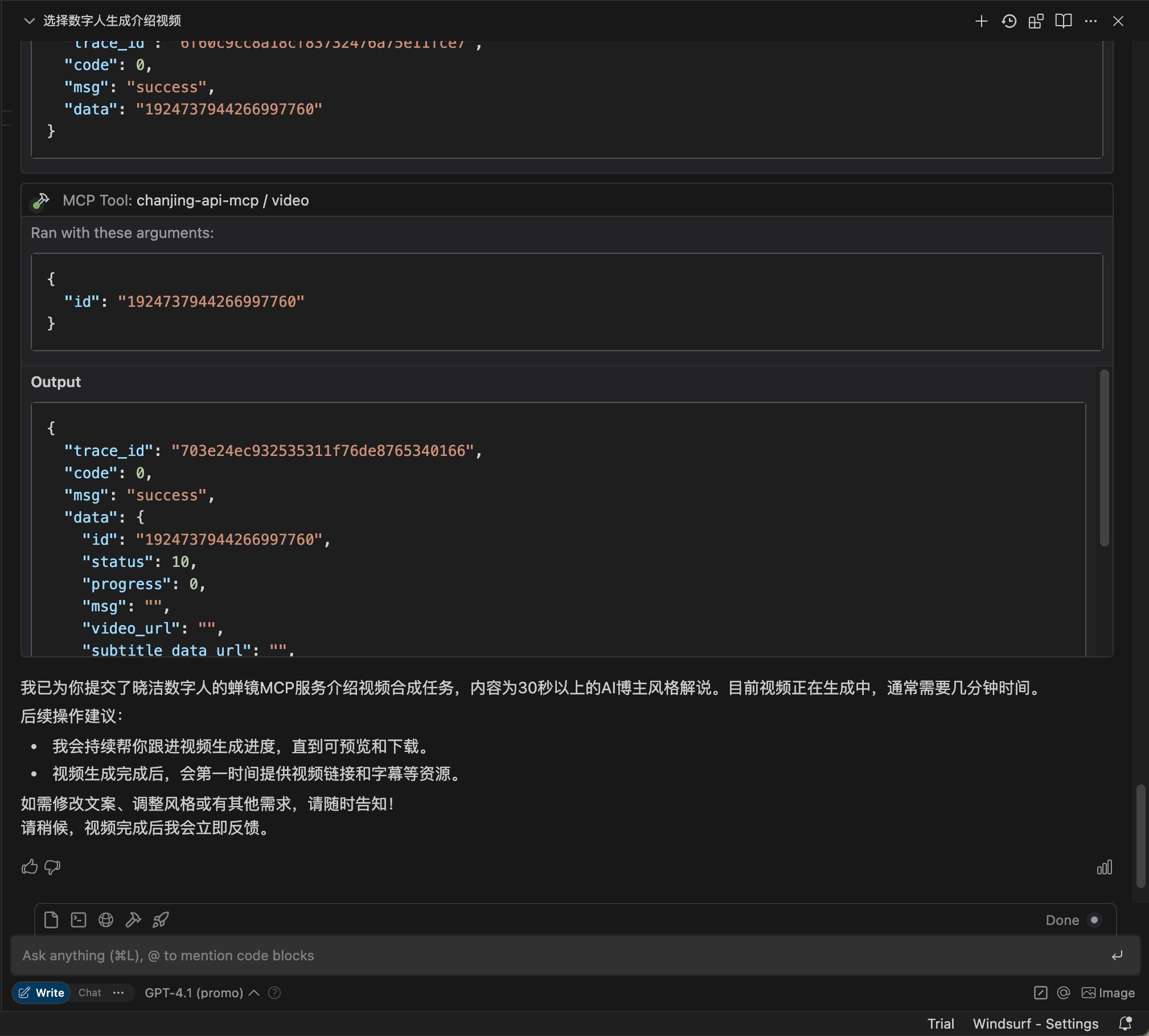Click the 'Ran with these arguments:' label
Image resolution: width=1149 pixels, height=1036 pixels.
click(x=122, y=233)
